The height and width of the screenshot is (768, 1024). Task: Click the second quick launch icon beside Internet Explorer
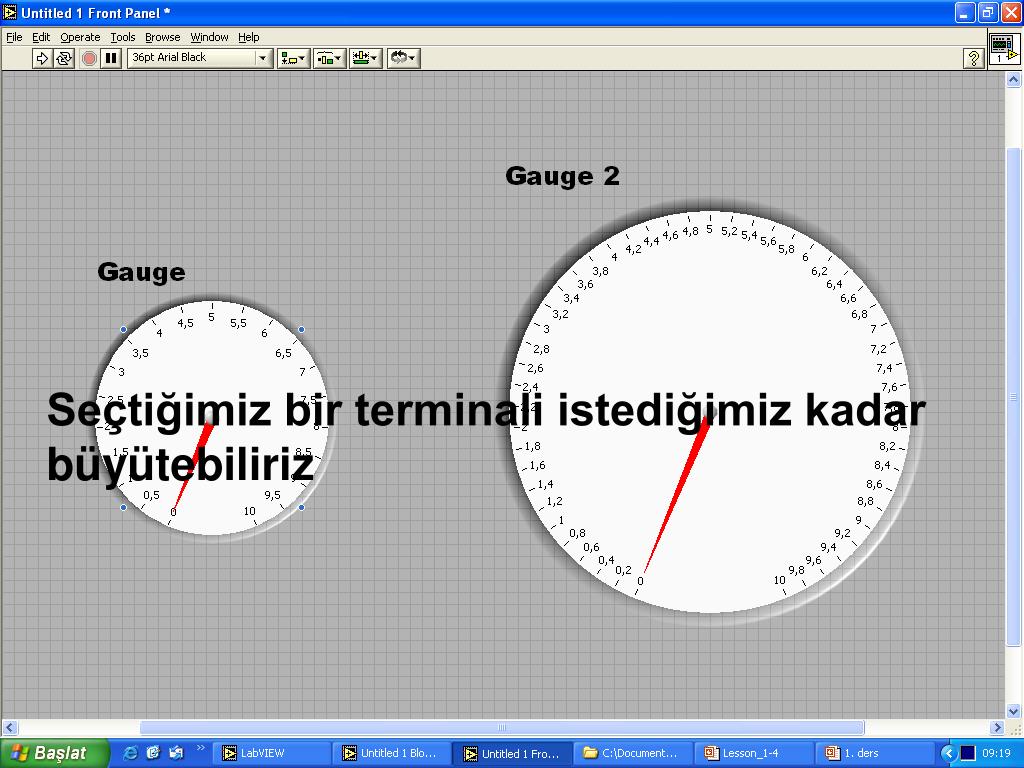click(153, 753)
